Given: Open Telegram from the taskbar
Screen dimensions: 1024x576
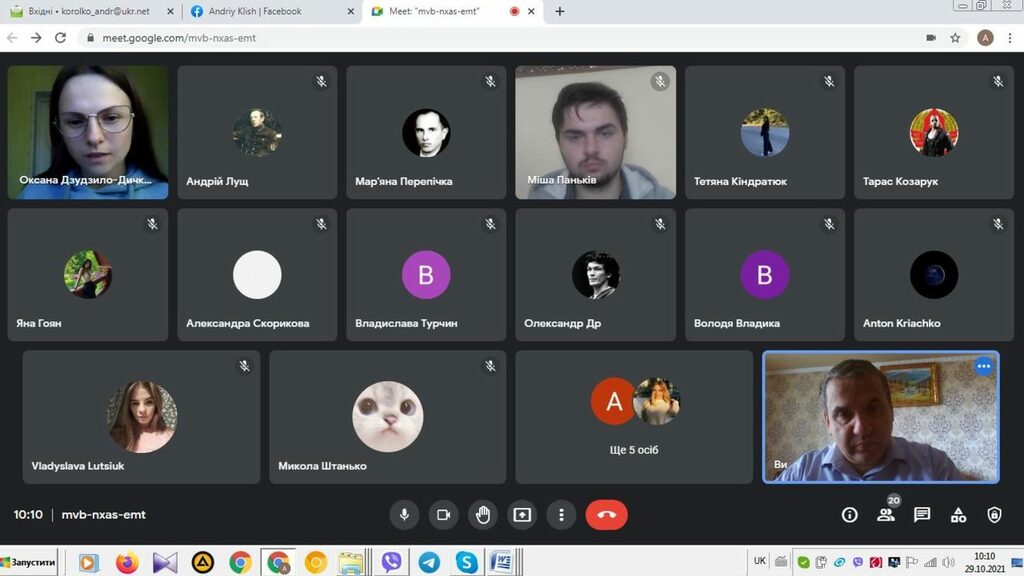Looking at the screenshot, I should tap(429, 562).
